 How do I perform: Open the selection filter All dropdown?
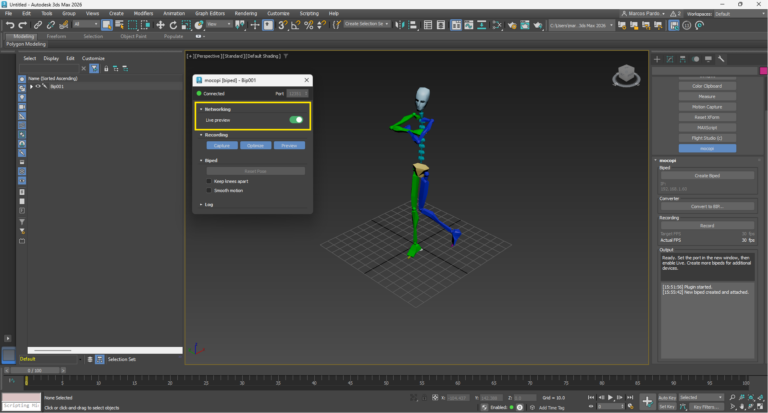pyautogui.click(x=86, y=24)
